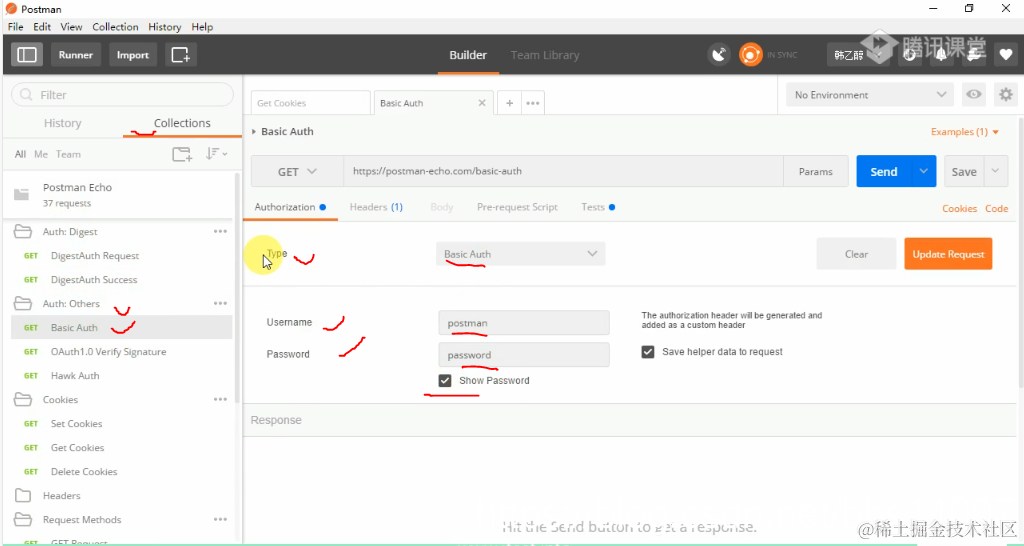Open the Examples (1) dropdown
Image resolution: width=1024 pixels, height=546 pixels.
(965, 132)
